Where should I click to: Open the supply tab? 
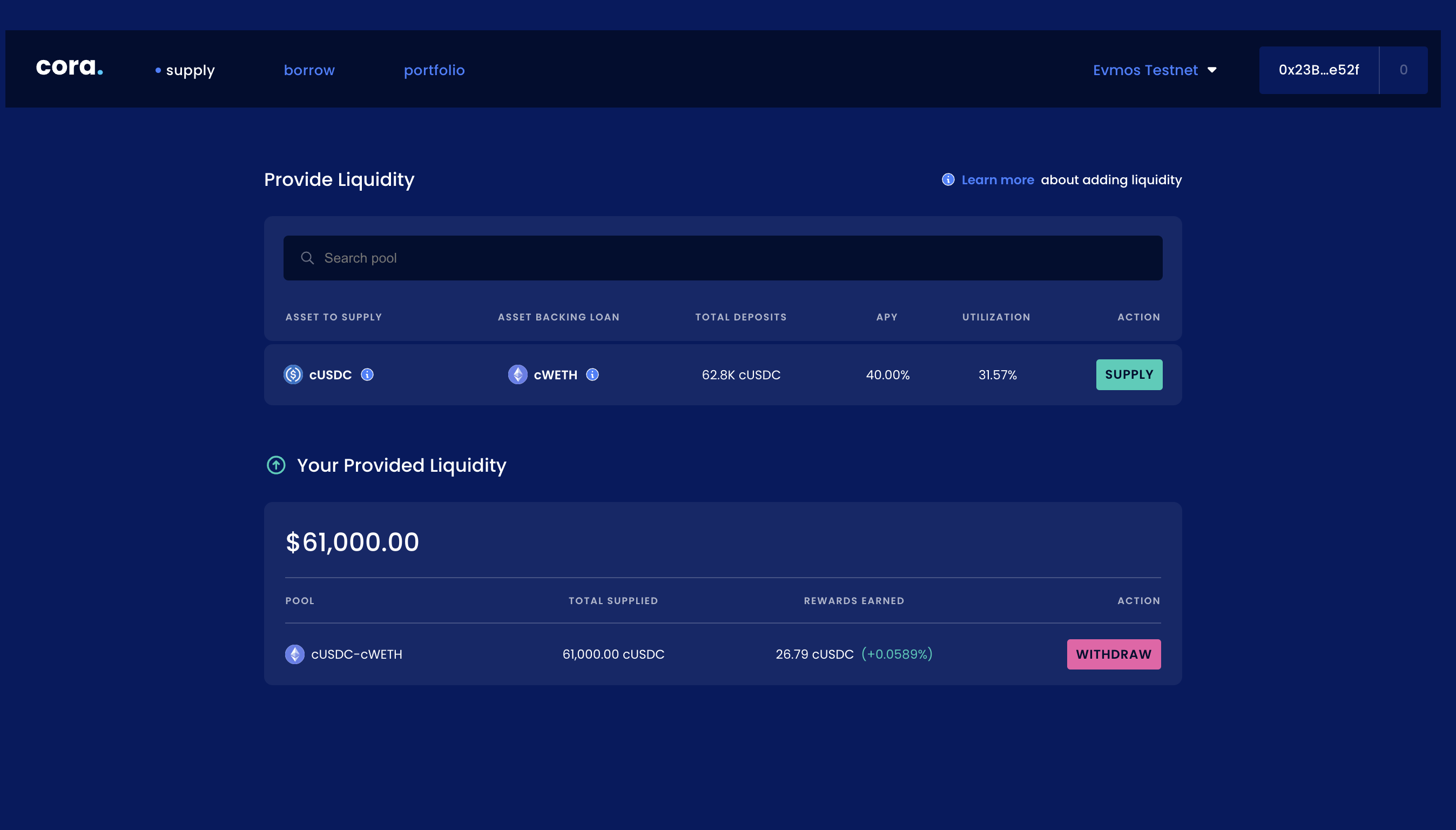(190, 70)
